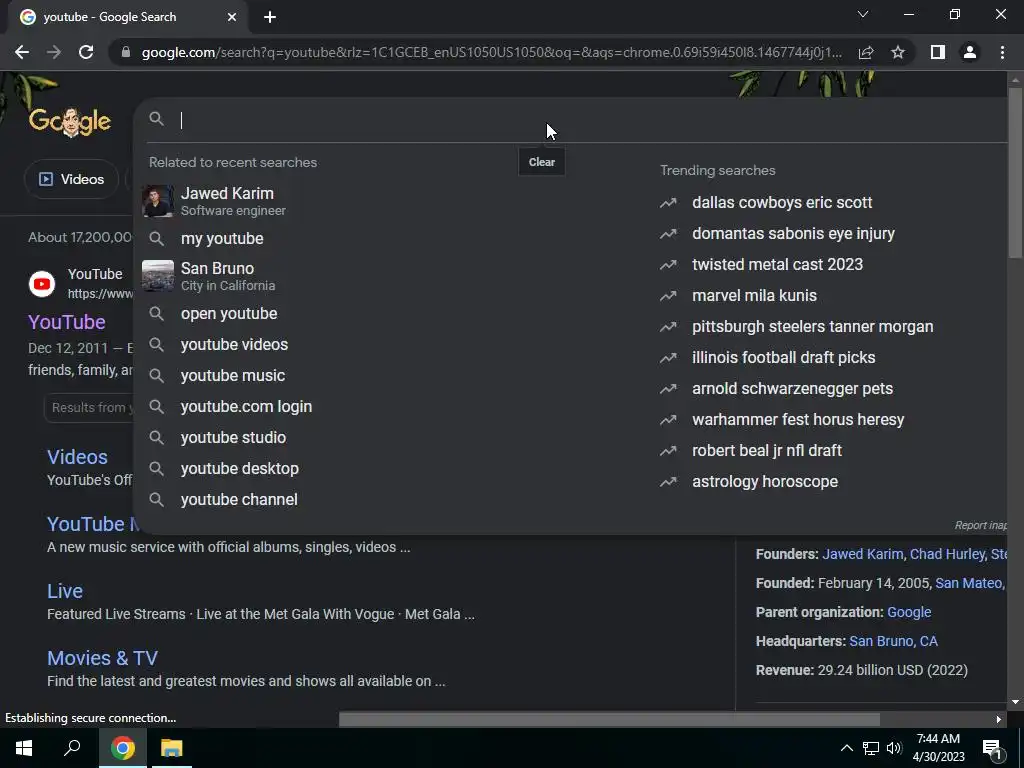Click the vertical scrollbar down arrow
1024x768 pixels.
pyautogui.click(x=1015, y=703)
